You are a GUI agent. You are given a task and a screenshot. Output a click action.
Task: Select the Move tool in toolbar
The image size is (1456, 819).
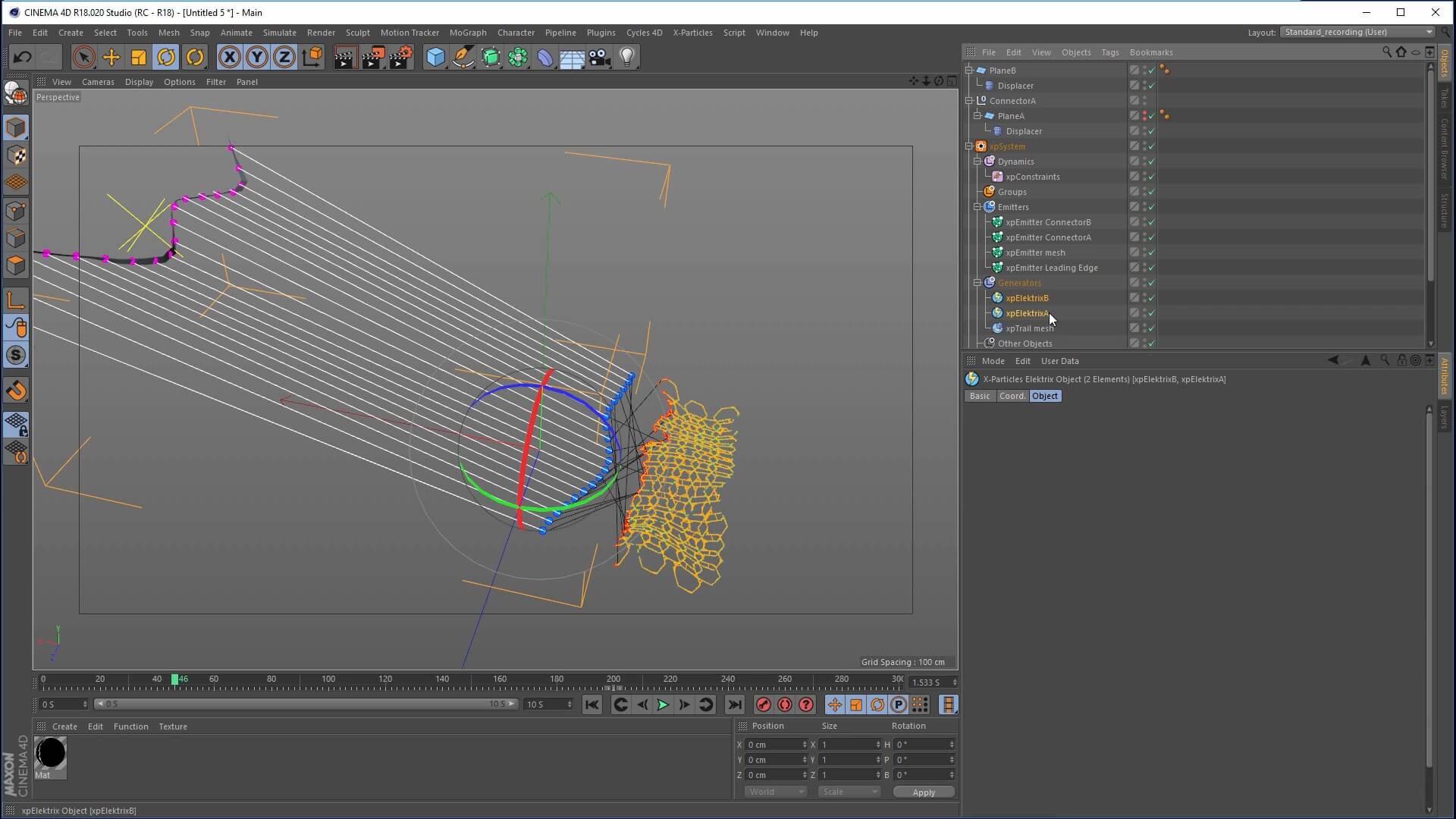[111, 57]
